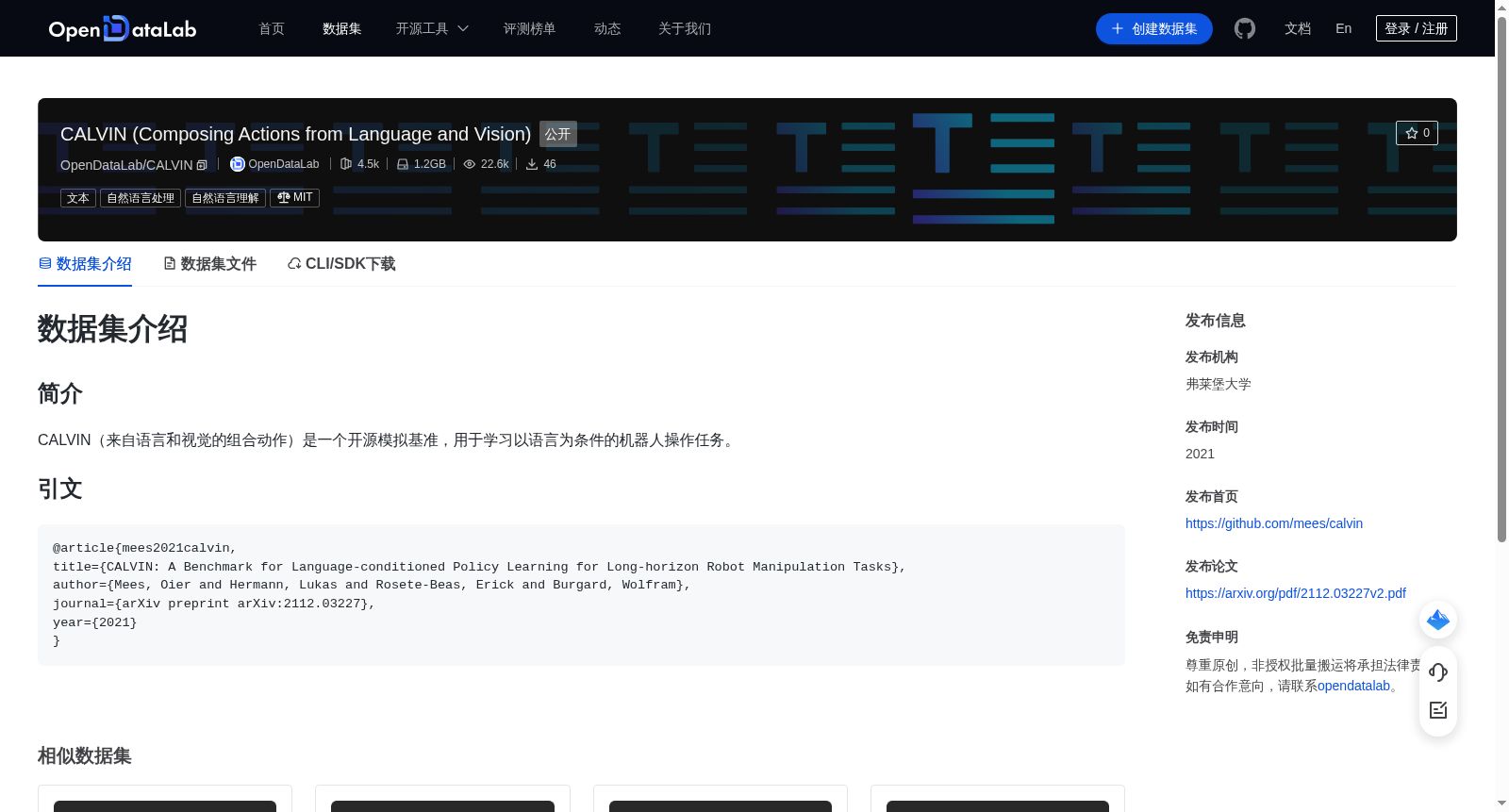Click the 文本 tag
This screenshot has width=1509, height=812.
[x=78, y=198]
